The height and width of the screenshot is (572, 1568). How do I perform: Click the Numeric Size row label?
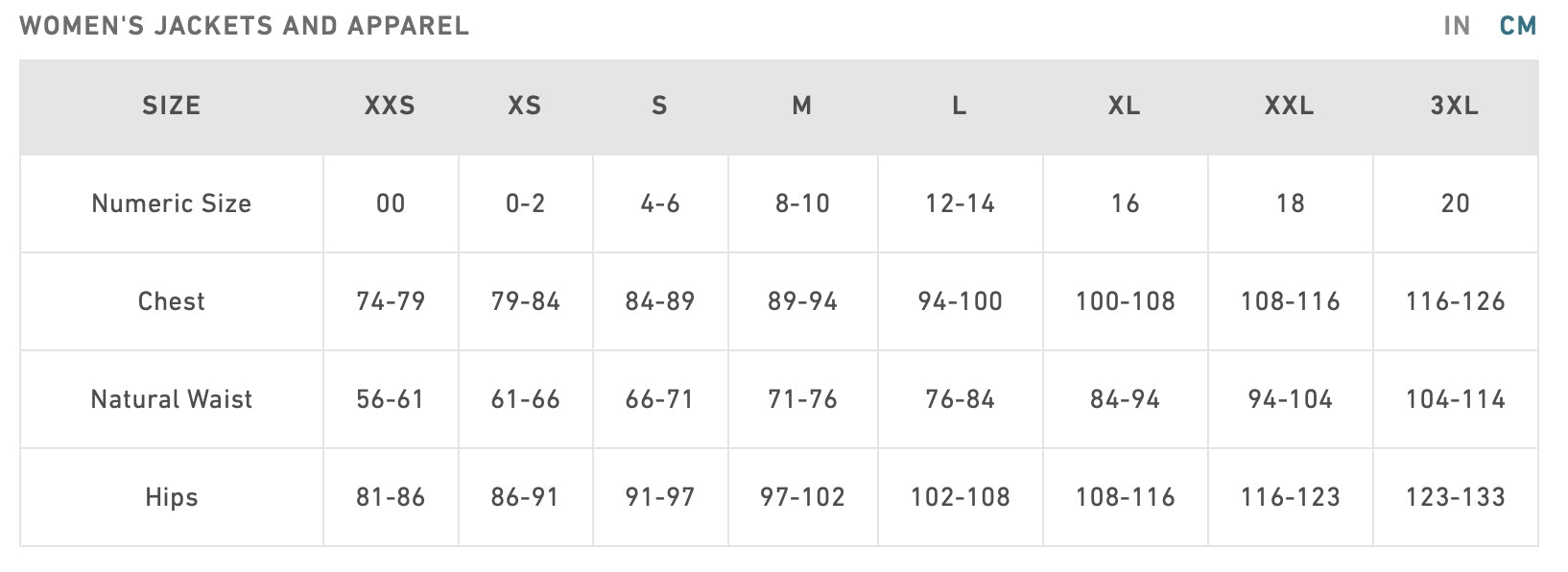pos(172,203)
